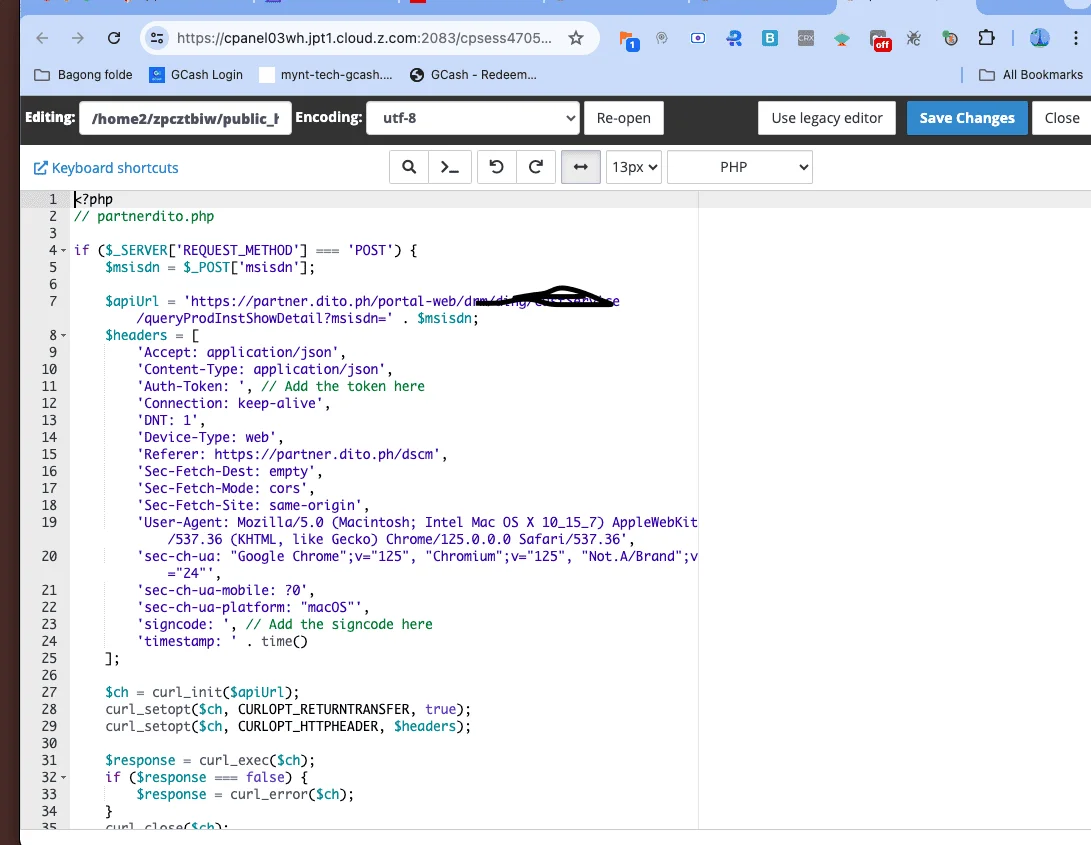Screen dimensions: 1091x845
Task: Open the utf-8 Encoding dropdown
Action: tap(473, 118)
